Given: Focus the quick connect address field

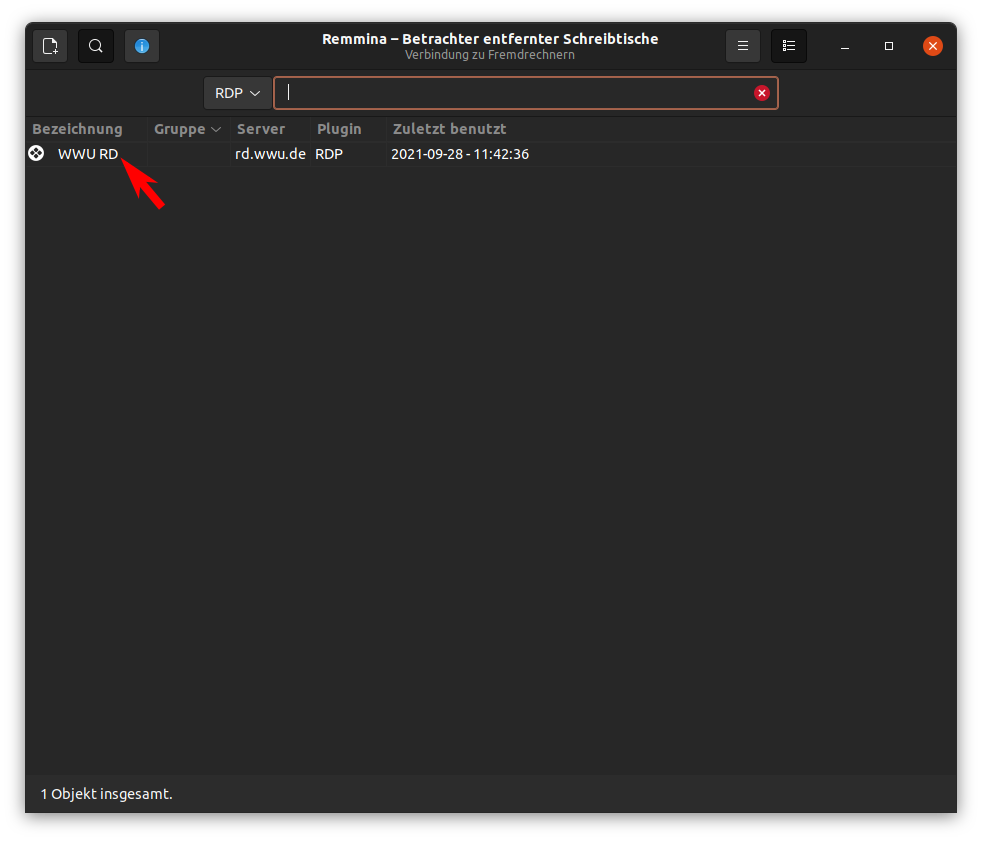Looking at the screenshot, I should point(515,93).
